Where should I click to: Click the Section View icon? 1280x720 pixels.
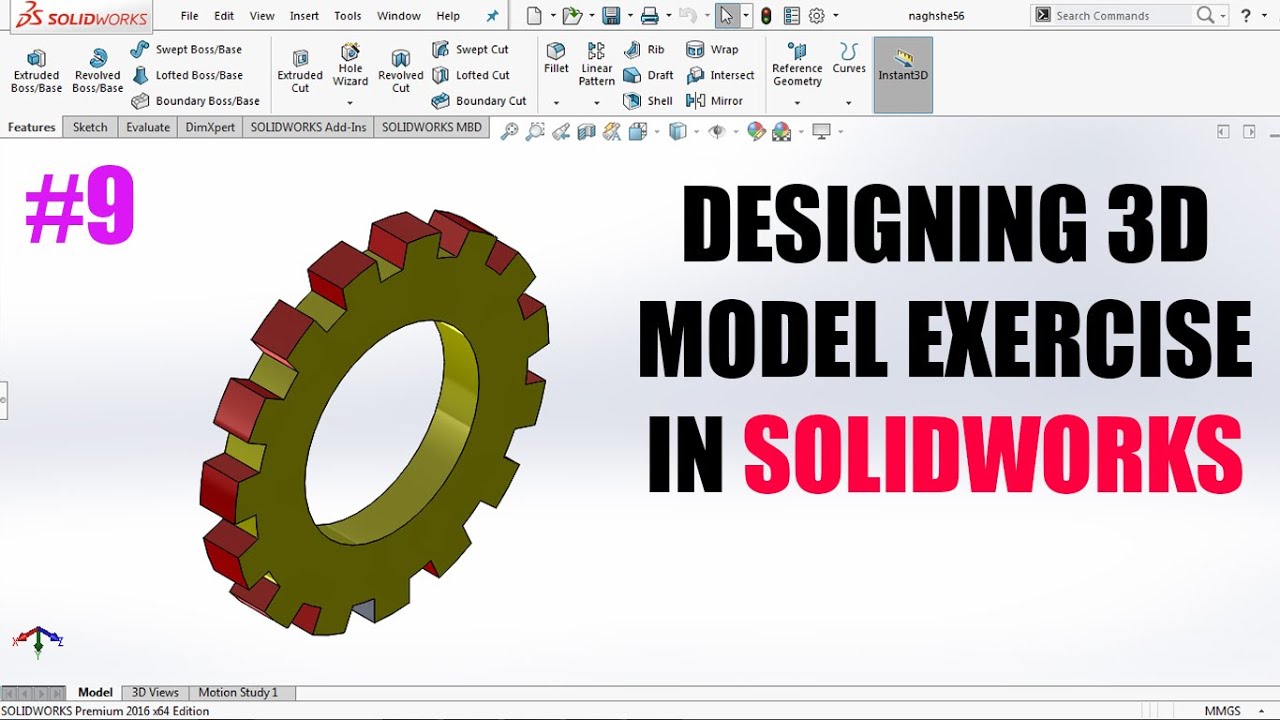click(587, 131)
